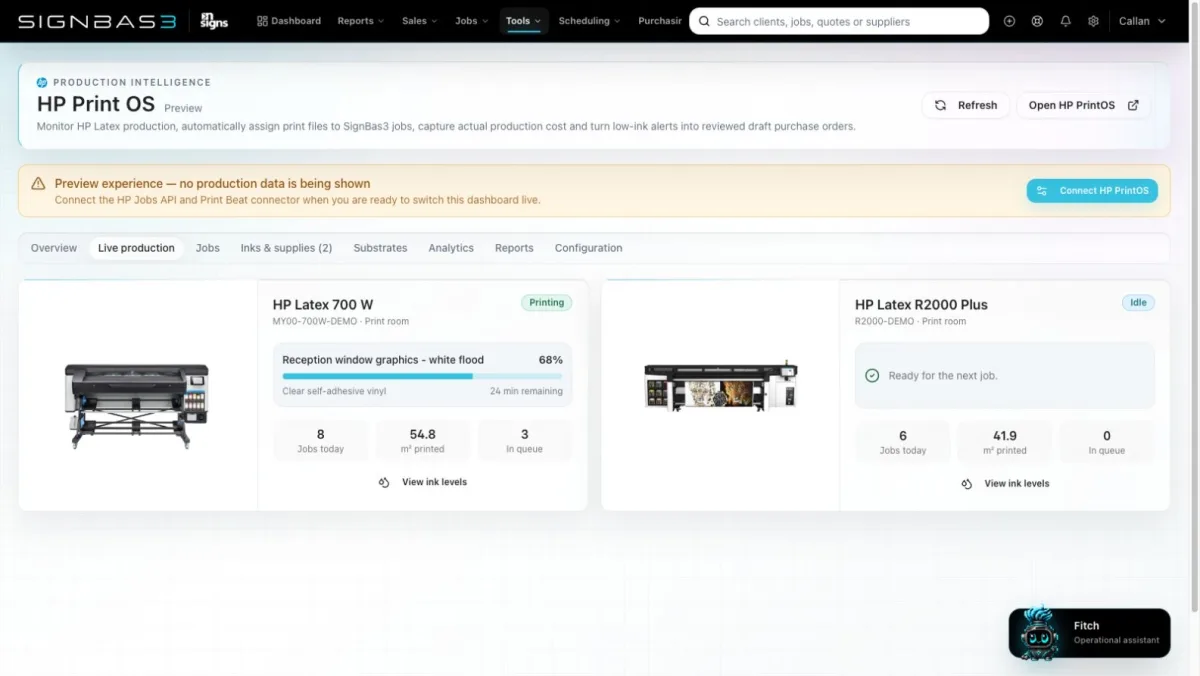Click the Preview tag beside HP Print OS
Image resolution: width=1200 pixels, height=676 pixels.
[x=183, y=108]
